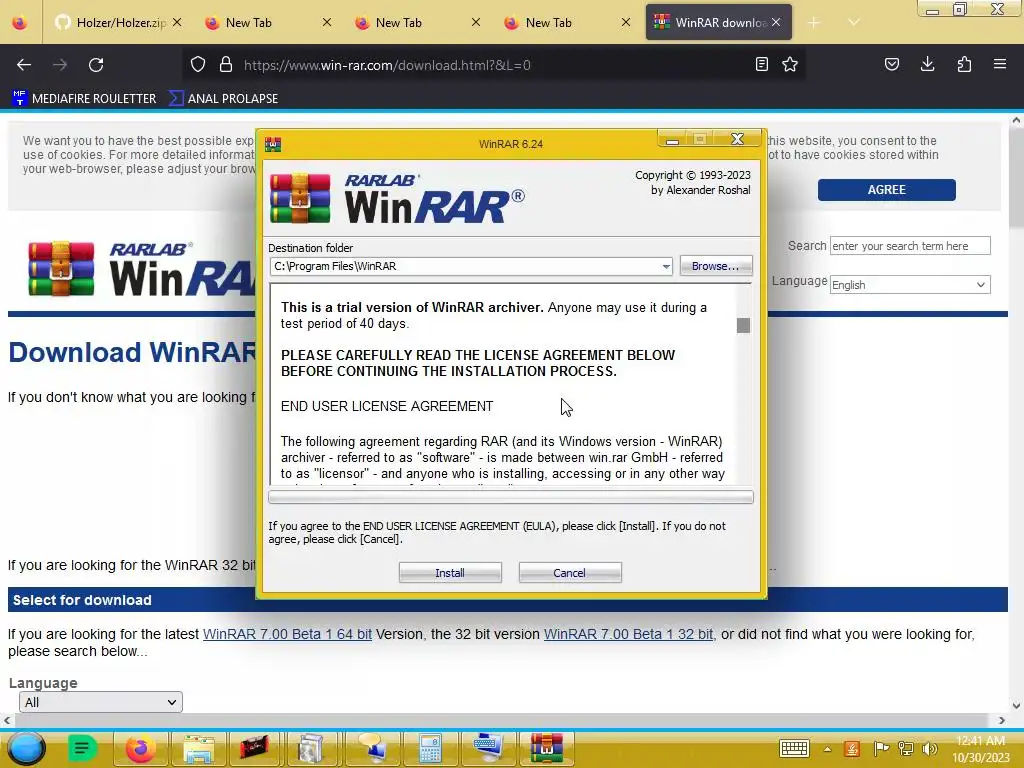This screenshot has height=768, width=1024.
Task: Toggle reader view icon
Action: [x=761, y=65]
